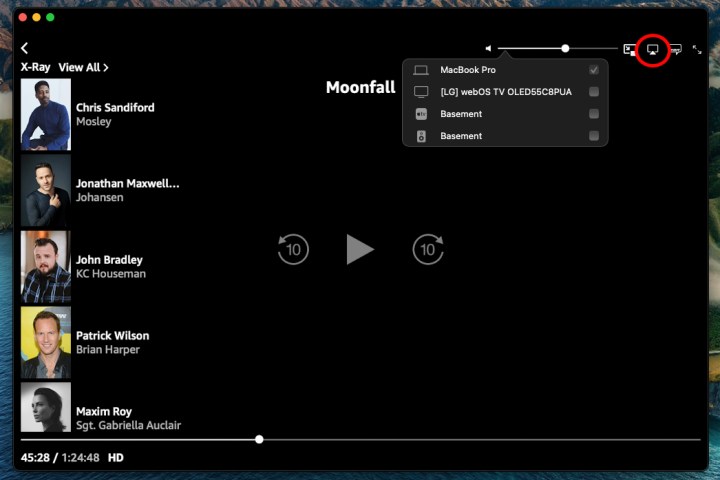Image resolution: width=720 pixels, height=480 pixels.
Task: Minimize window with yellow button
Action: [37, 17]
